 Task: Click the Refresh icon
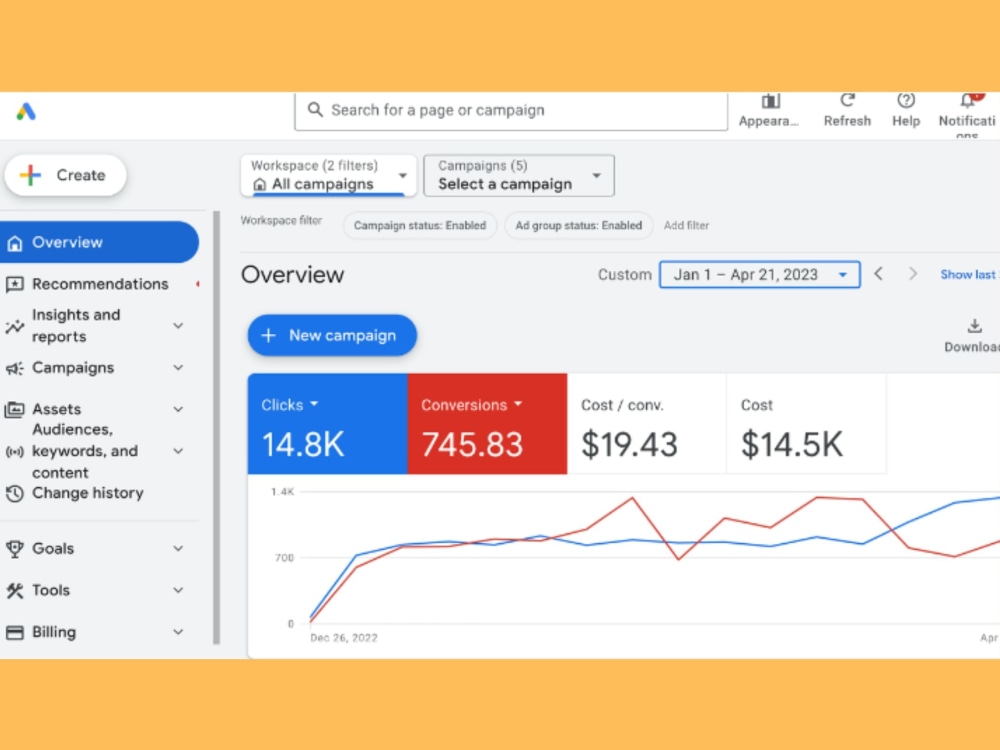click(847, 100)
